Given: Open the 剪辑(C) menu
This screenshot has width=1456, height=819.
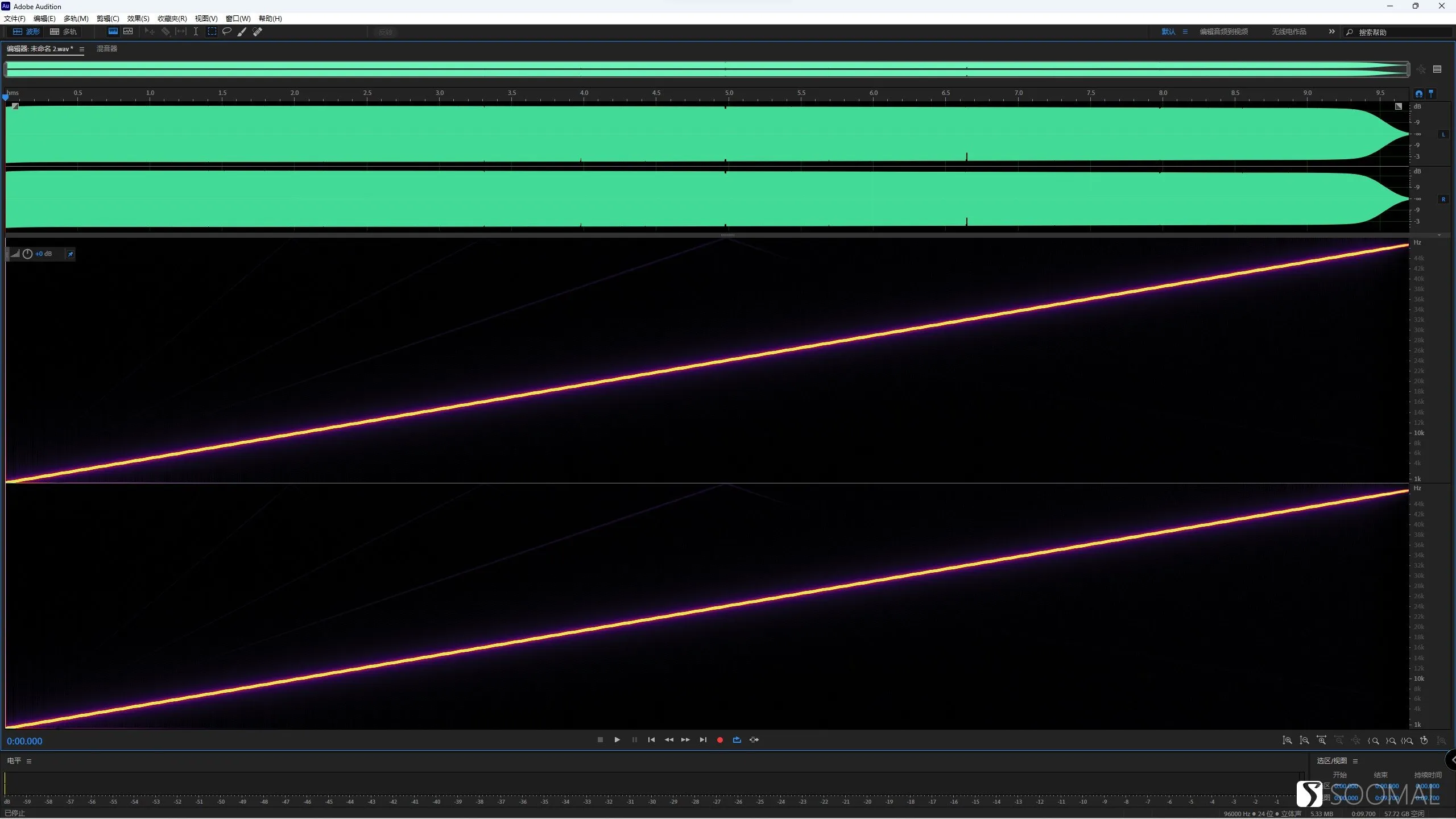Looking at the screenshot, I should [108, 18].
